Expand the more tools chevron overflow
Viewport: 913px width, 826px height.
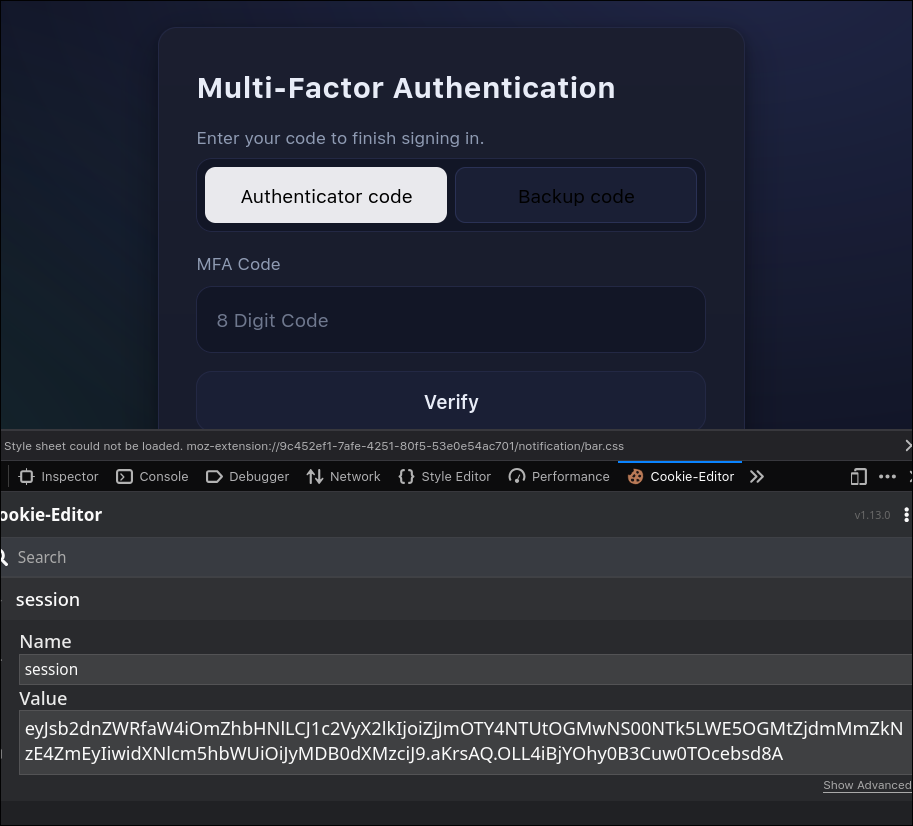point(757,477)
